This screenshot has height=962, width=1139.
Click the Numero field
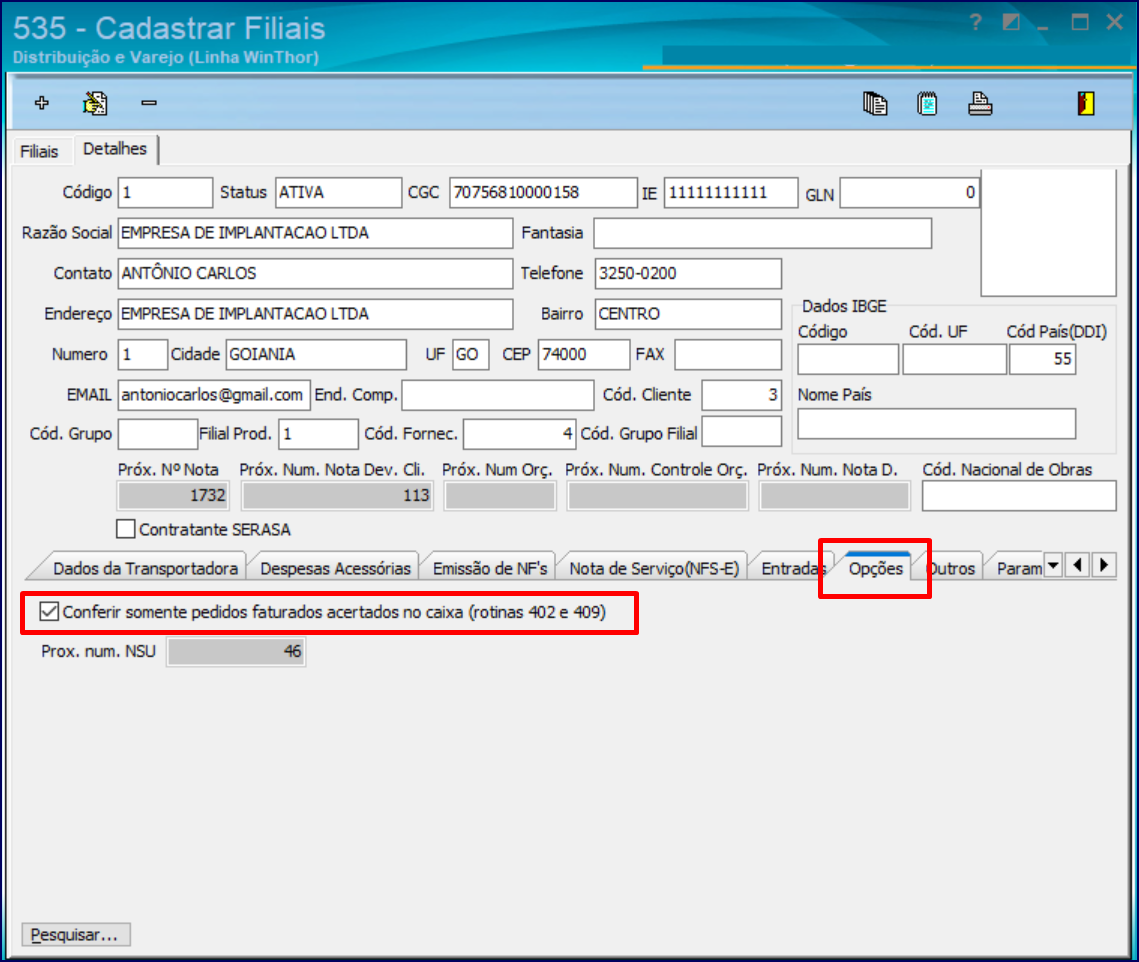(142, 355)
